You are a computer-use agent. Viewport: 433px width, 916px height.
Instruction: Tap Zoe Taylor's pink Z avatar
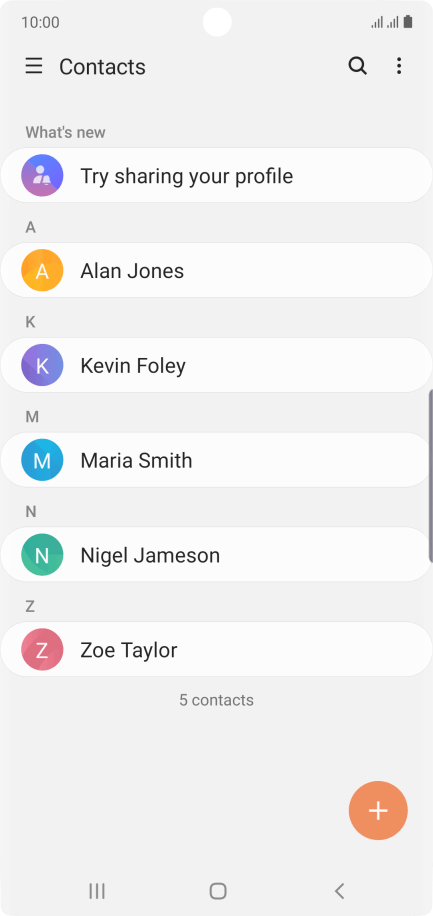coord(42,649)
